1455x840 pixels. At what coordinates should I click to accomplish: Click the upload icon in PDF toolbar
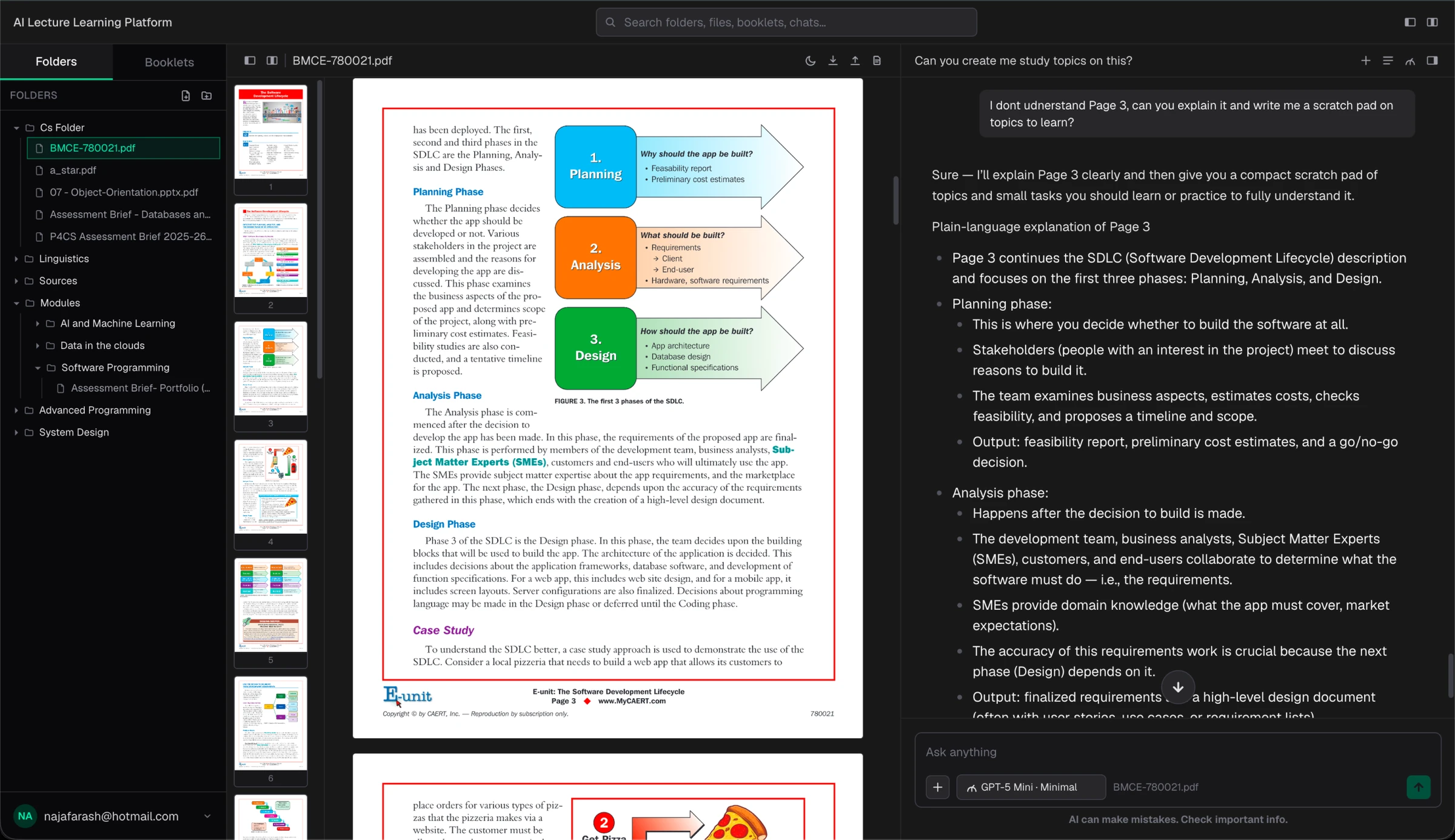855,61
